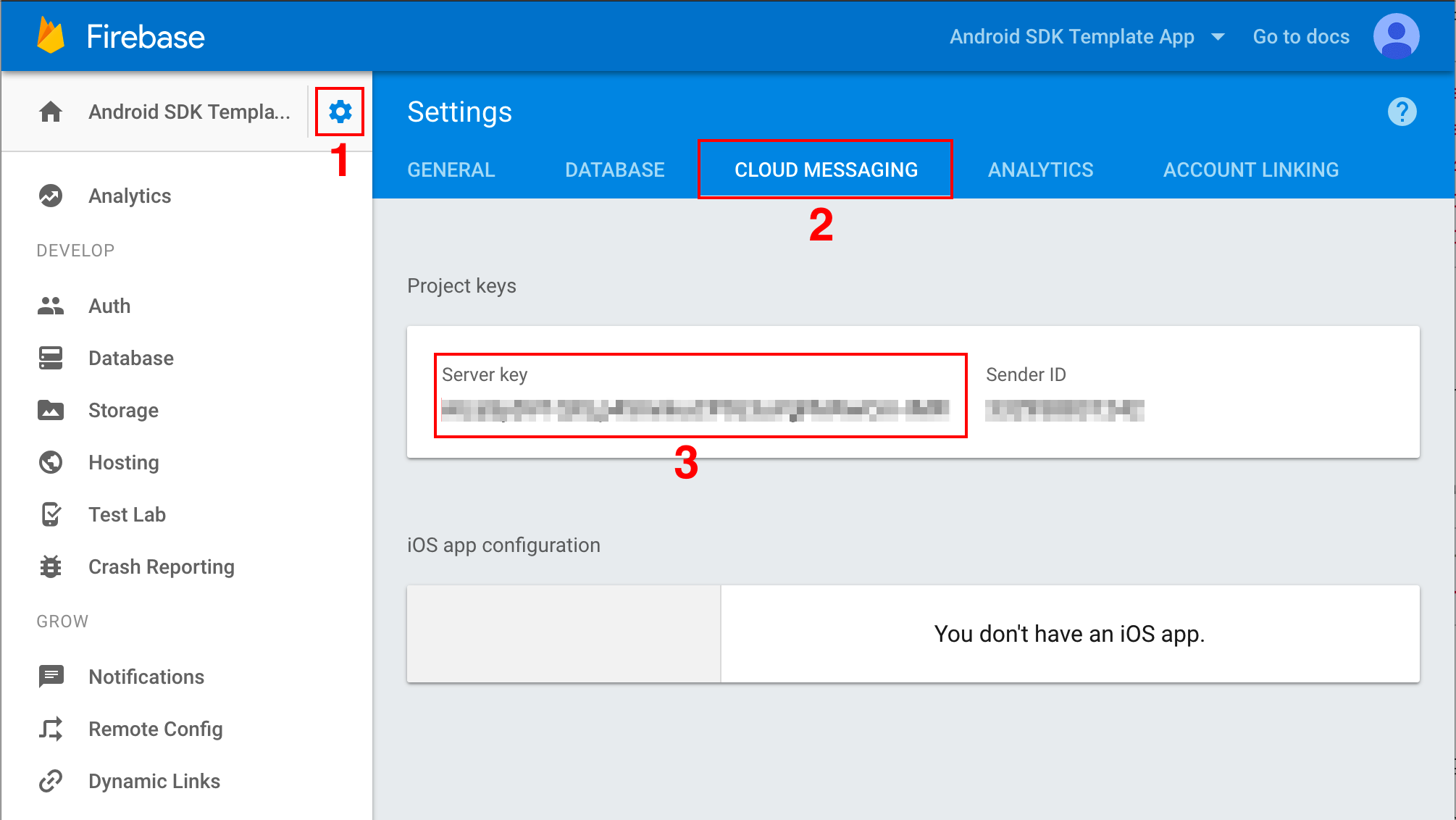Click the help question mark icon
1456x820 pixels.
[1402, 111]
